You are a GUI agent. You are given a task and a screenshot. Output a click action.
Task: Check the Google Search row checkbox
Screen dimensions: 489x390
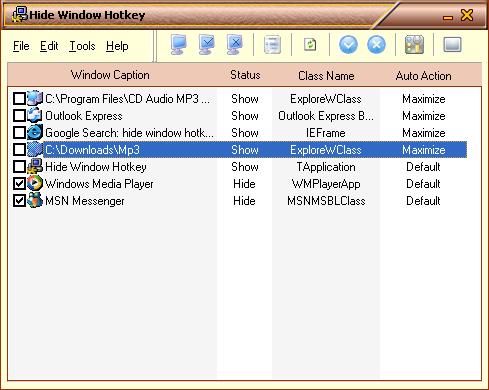point(19,133)
